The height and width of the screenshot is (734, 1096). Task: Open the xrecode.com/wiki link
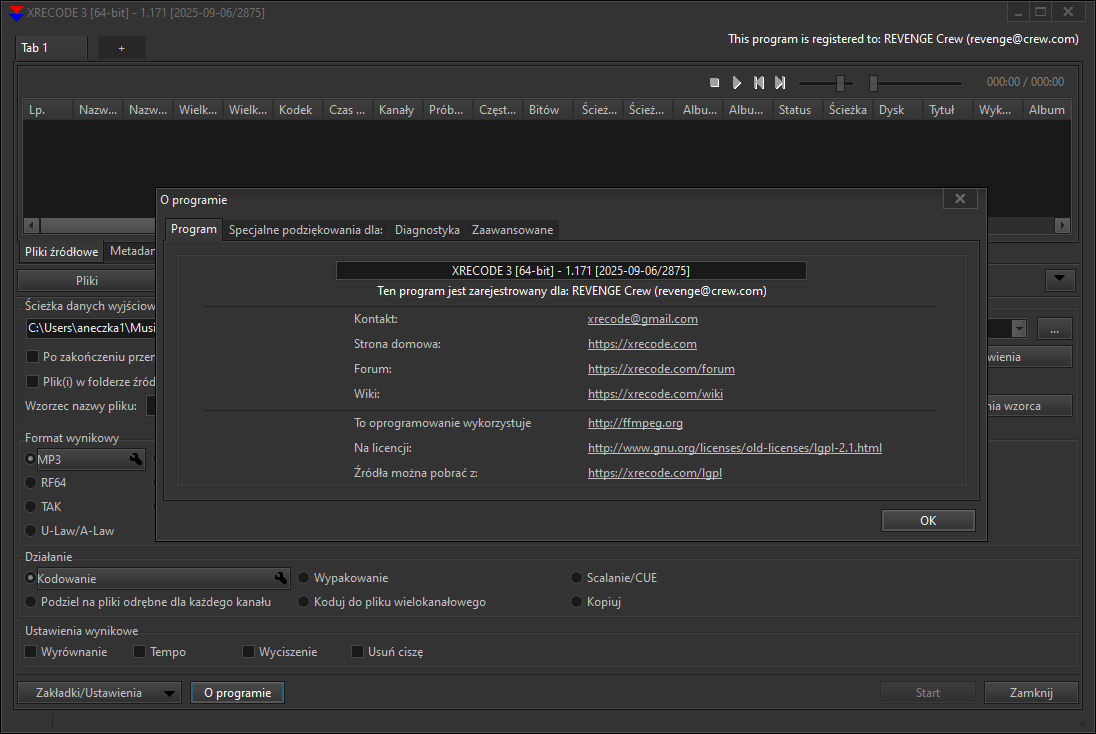point(655,394)
